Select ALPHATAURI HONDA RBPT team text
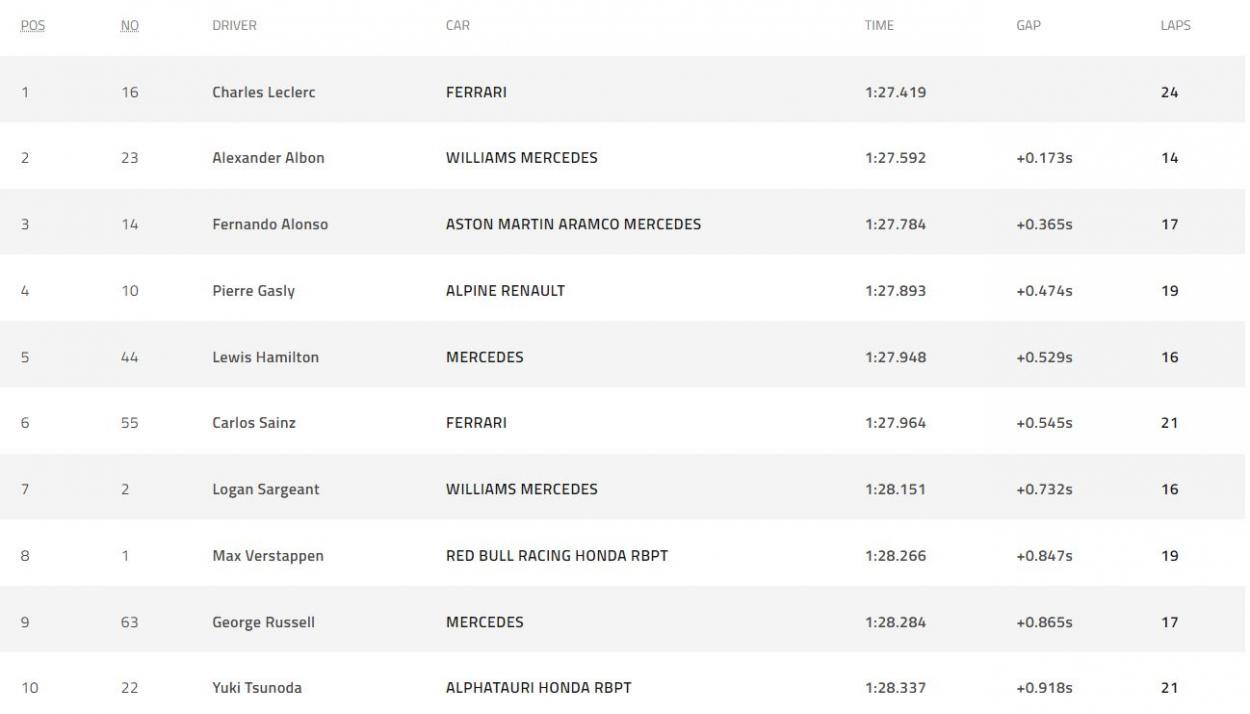Screen dimensions: 1250x714 pos(539,688)
